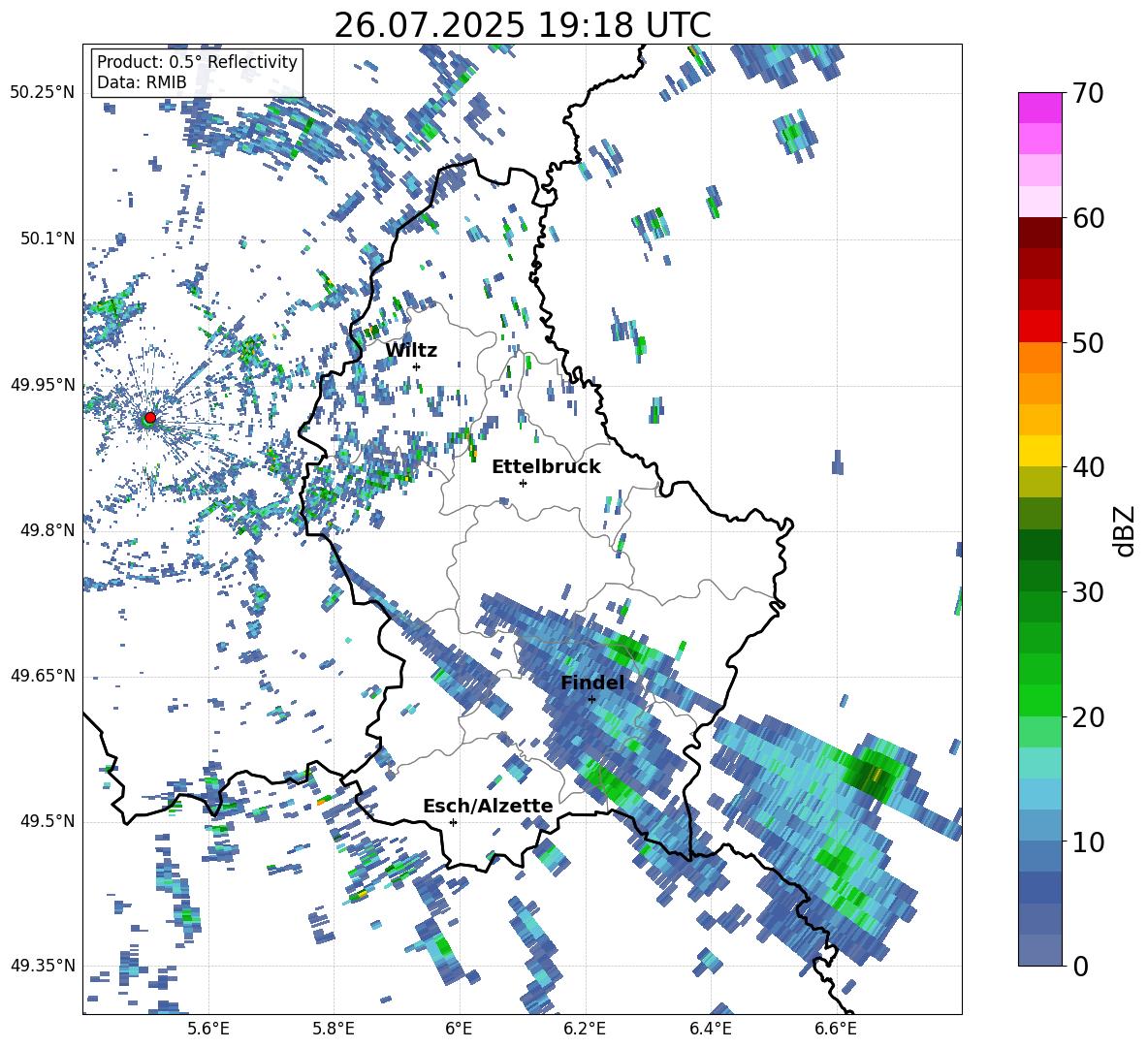Click the Data: RMIB text

coord(142,82)
